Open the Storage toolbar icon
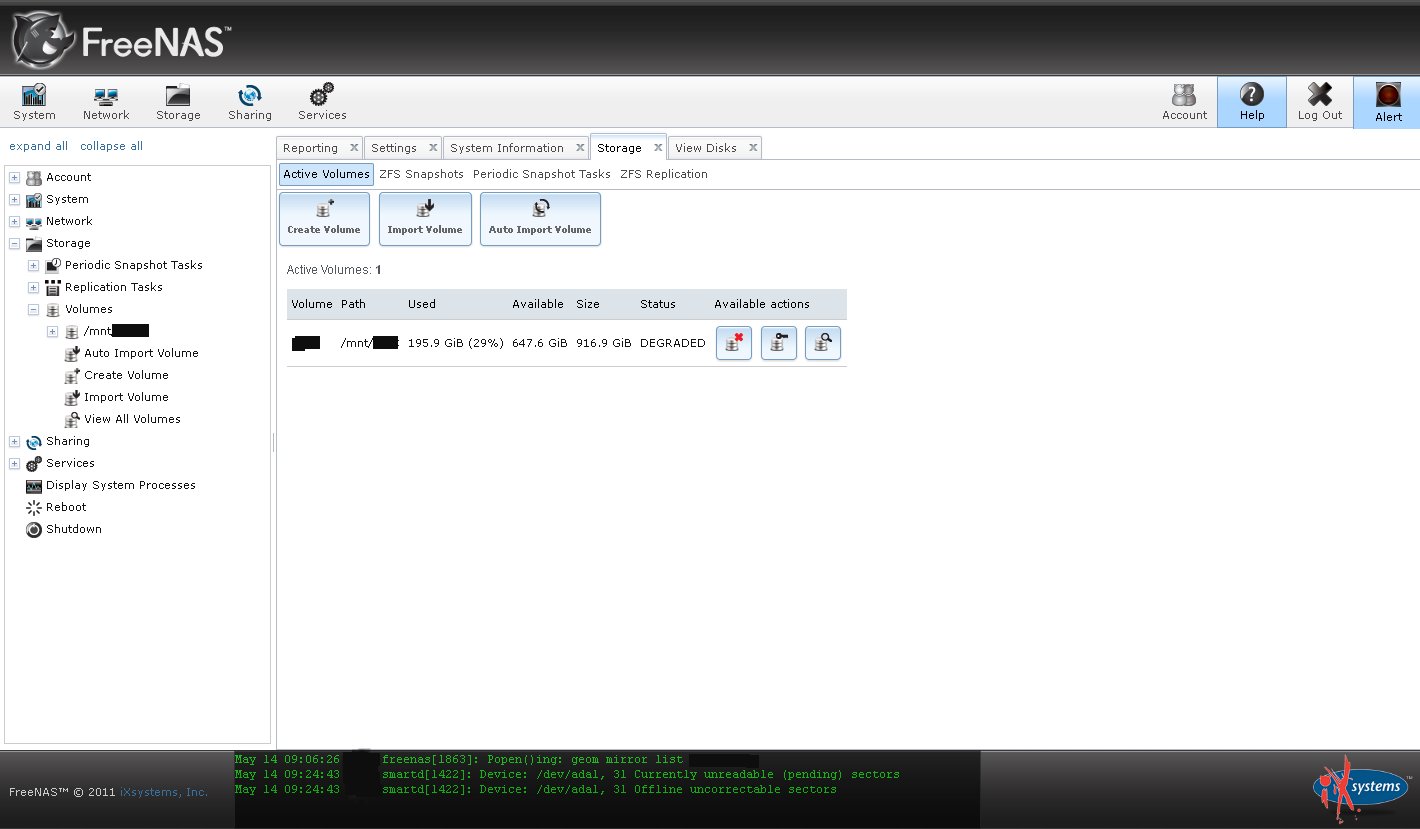 pos(178,102)
